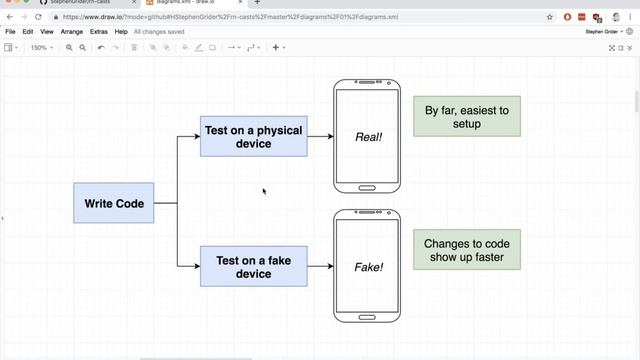Select the Write Code box
This screenshot has width=640, height=360.
pos(114,203)
